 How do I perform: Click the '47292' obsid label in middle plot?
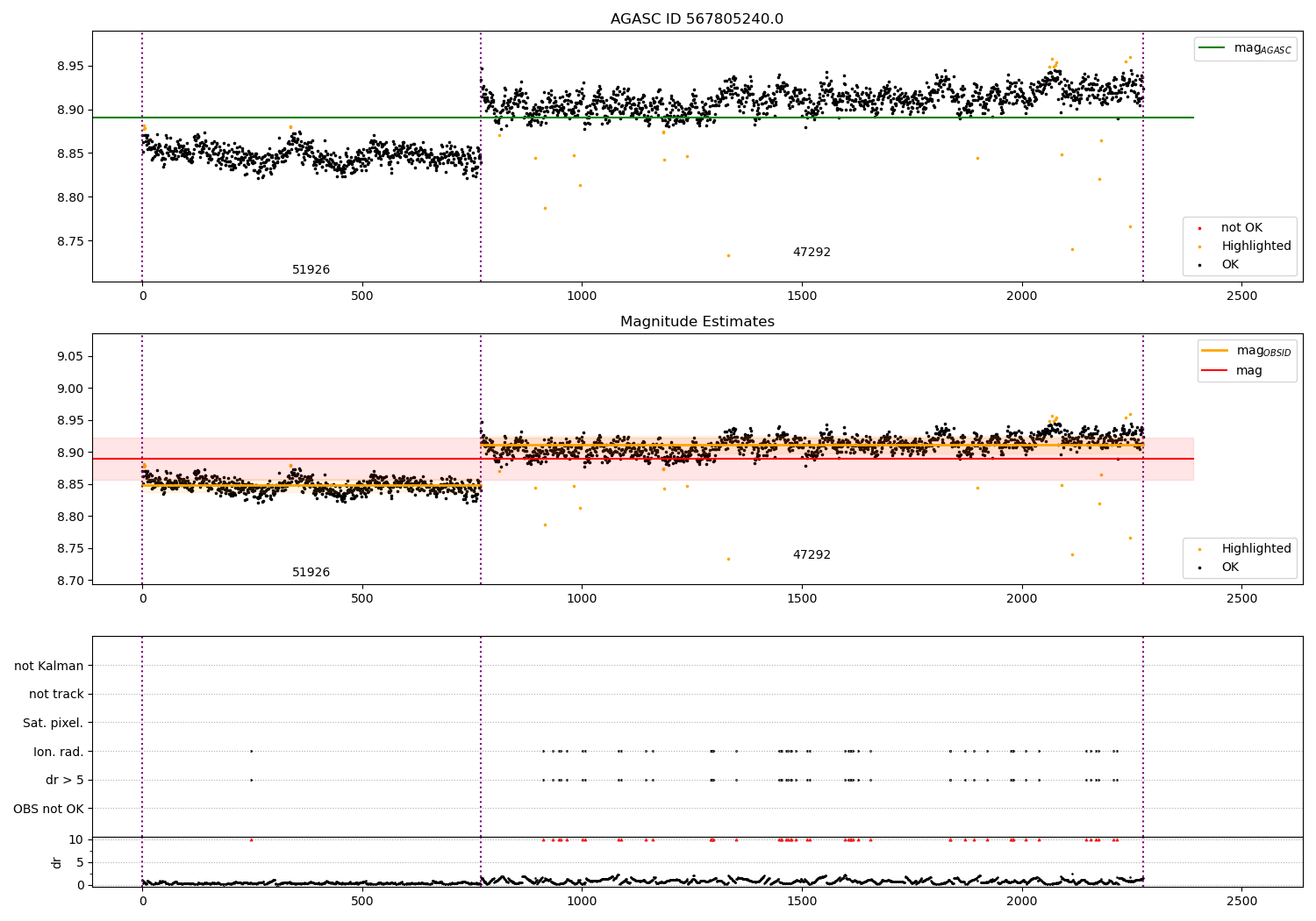[x=812, y=555]
